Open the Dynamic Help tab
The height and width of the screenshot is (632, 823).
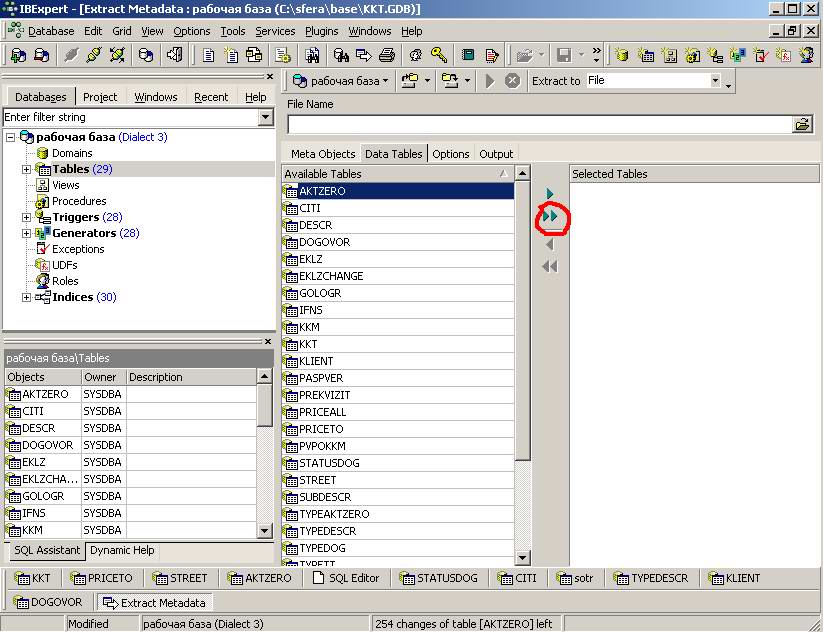[122, 550]
